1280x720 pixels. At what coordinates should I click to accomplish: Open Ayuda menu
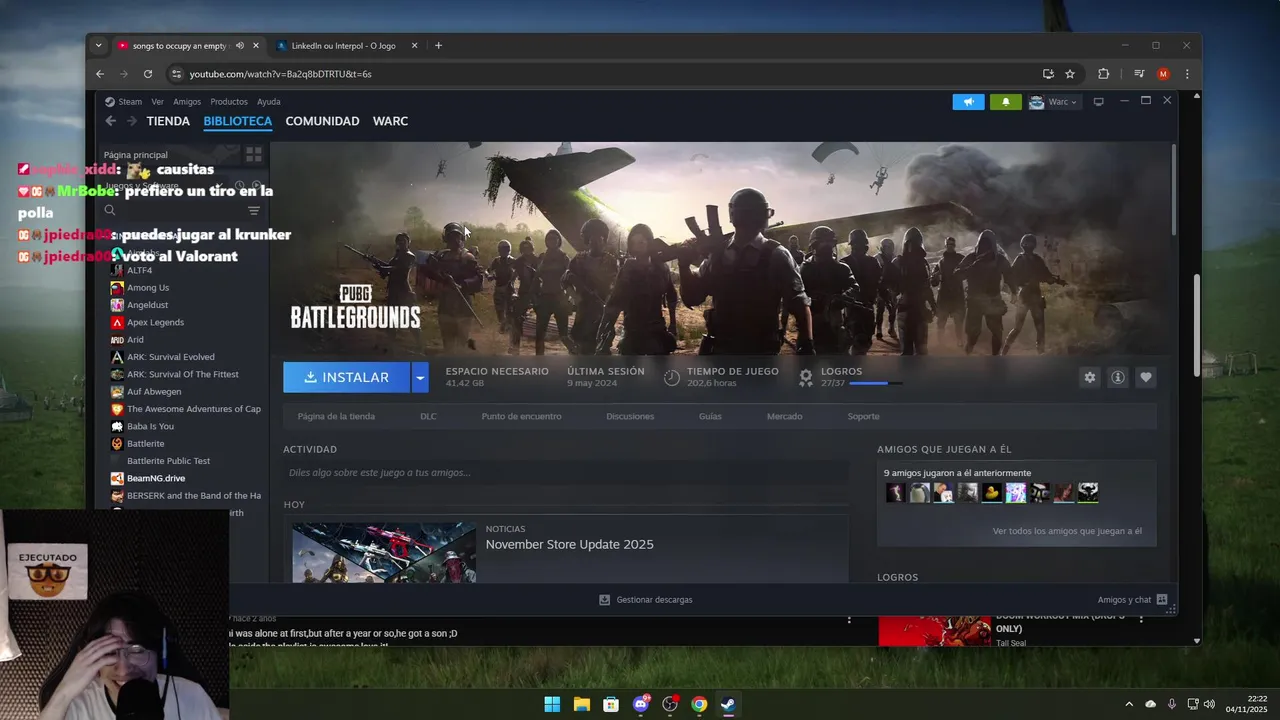[x=269, y=102]
